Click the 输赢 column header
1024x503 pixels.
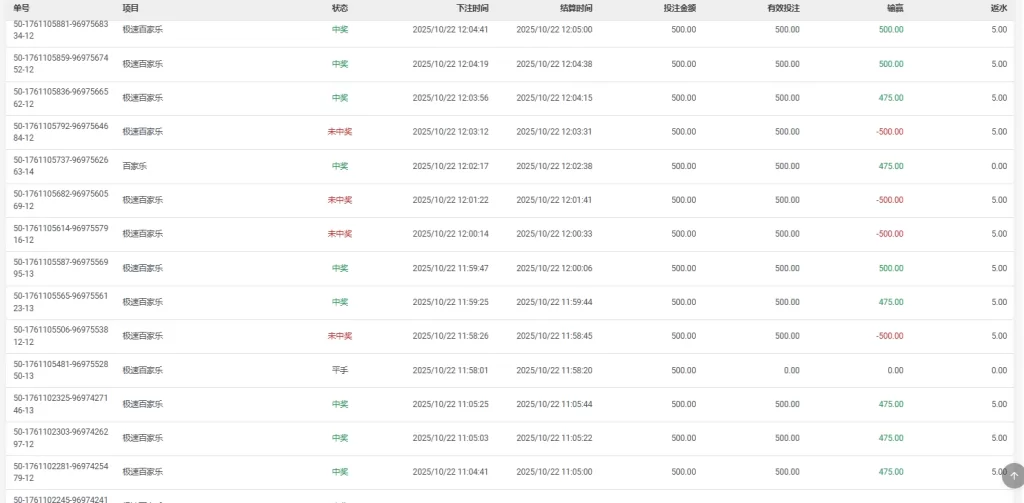coord(895,8)
